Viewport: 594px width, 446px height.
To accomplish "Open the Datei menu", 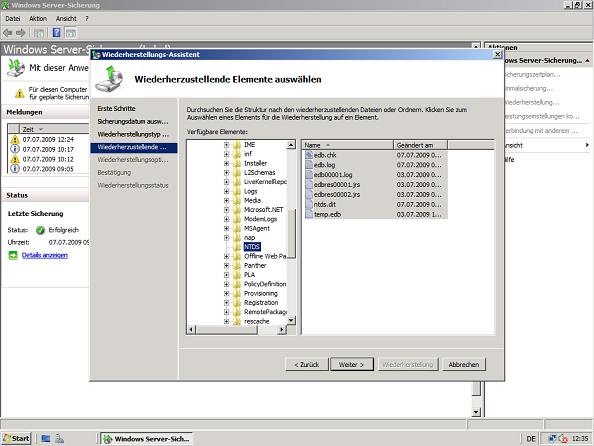I will point(13,19).
